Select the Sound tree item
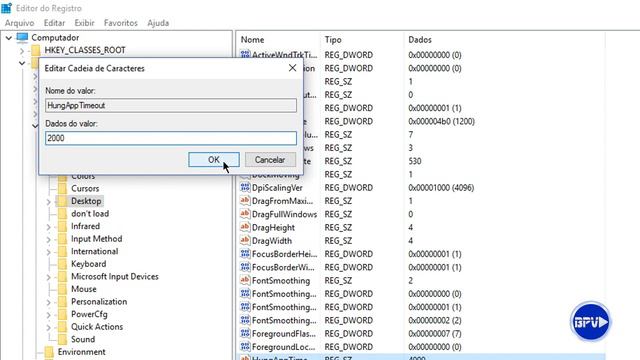Image resolution: width=640 pixels, height=360 pixels. click(83, 339)
